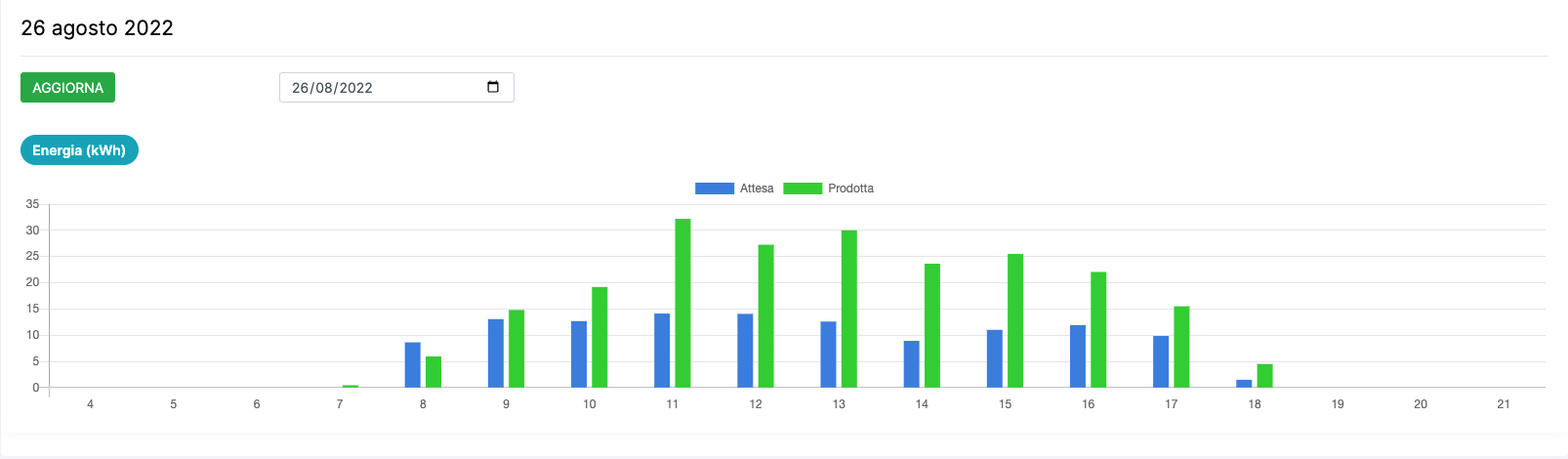
Task: Click the blue Attesa bar at hour 11
Action: click(662, 351)
